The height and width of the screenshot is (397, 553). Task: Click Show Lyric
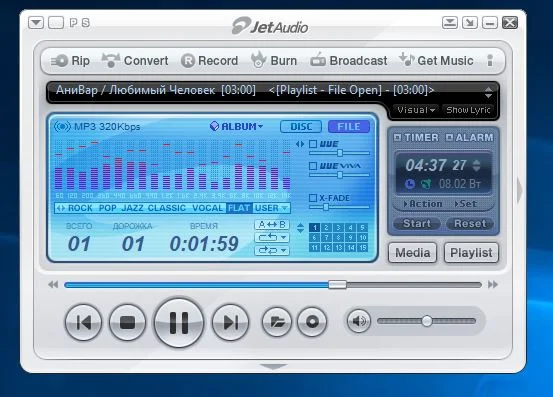pyautogui.click(x=468, y=110)
